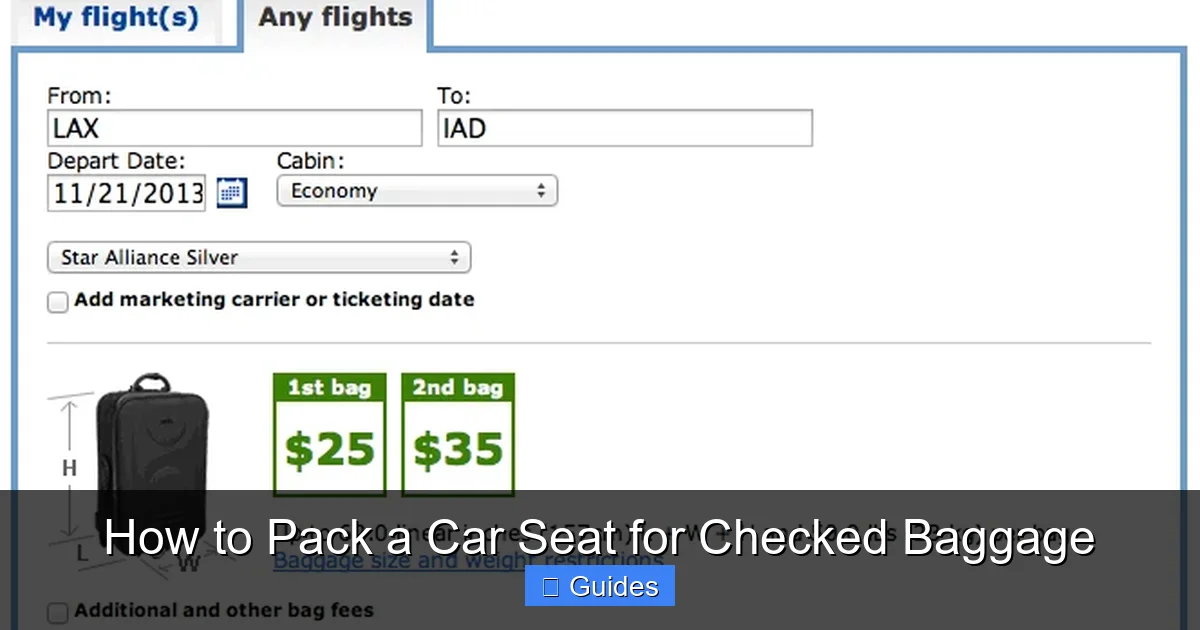This screenshot has height=630, width=1200.
Task: Click the 2nd bag $35 fee badge
Action: [x=457, y=434]
